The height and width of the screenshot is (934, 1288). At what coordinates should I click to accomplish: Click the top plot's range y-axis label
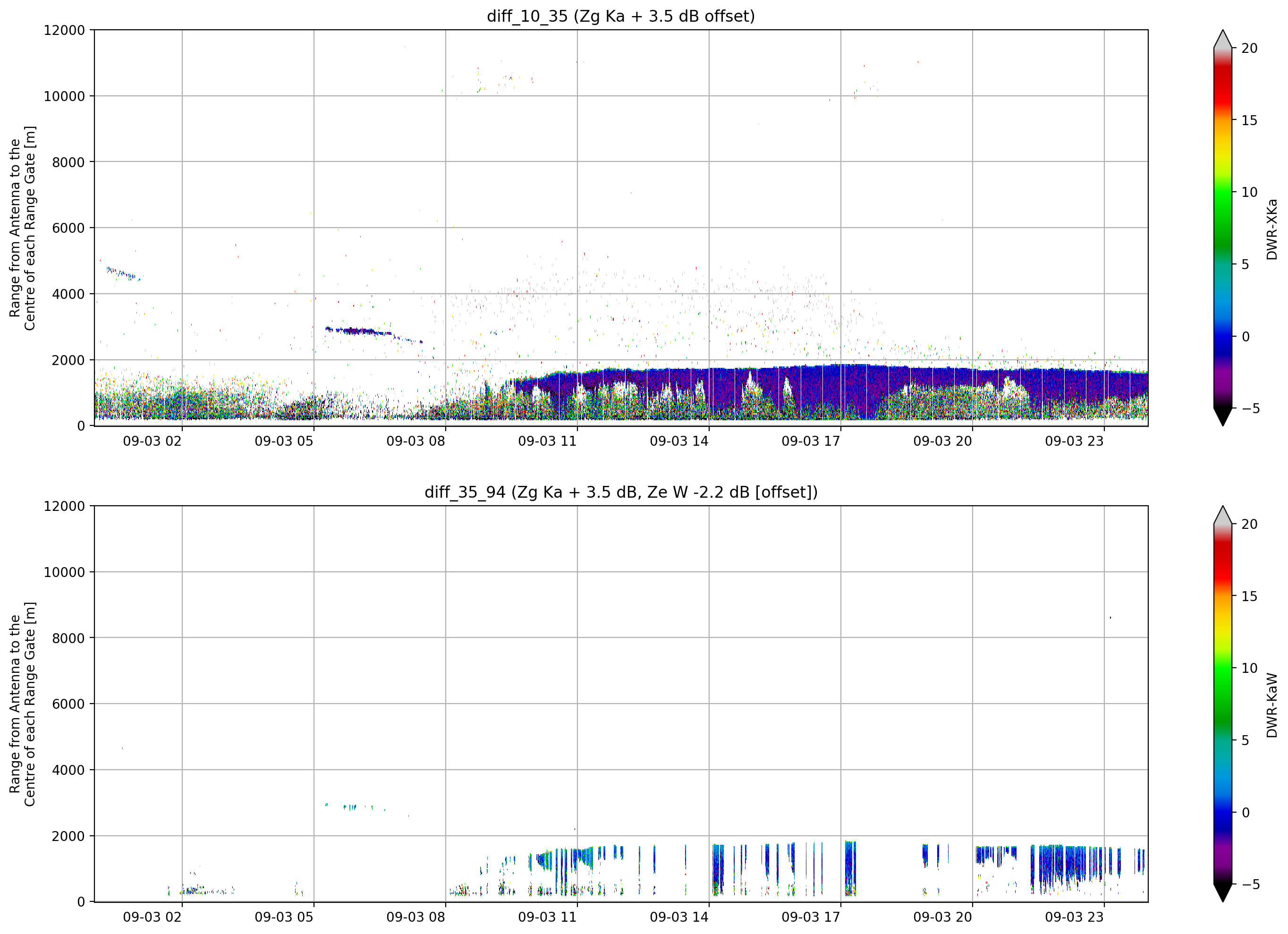(23, 228)
